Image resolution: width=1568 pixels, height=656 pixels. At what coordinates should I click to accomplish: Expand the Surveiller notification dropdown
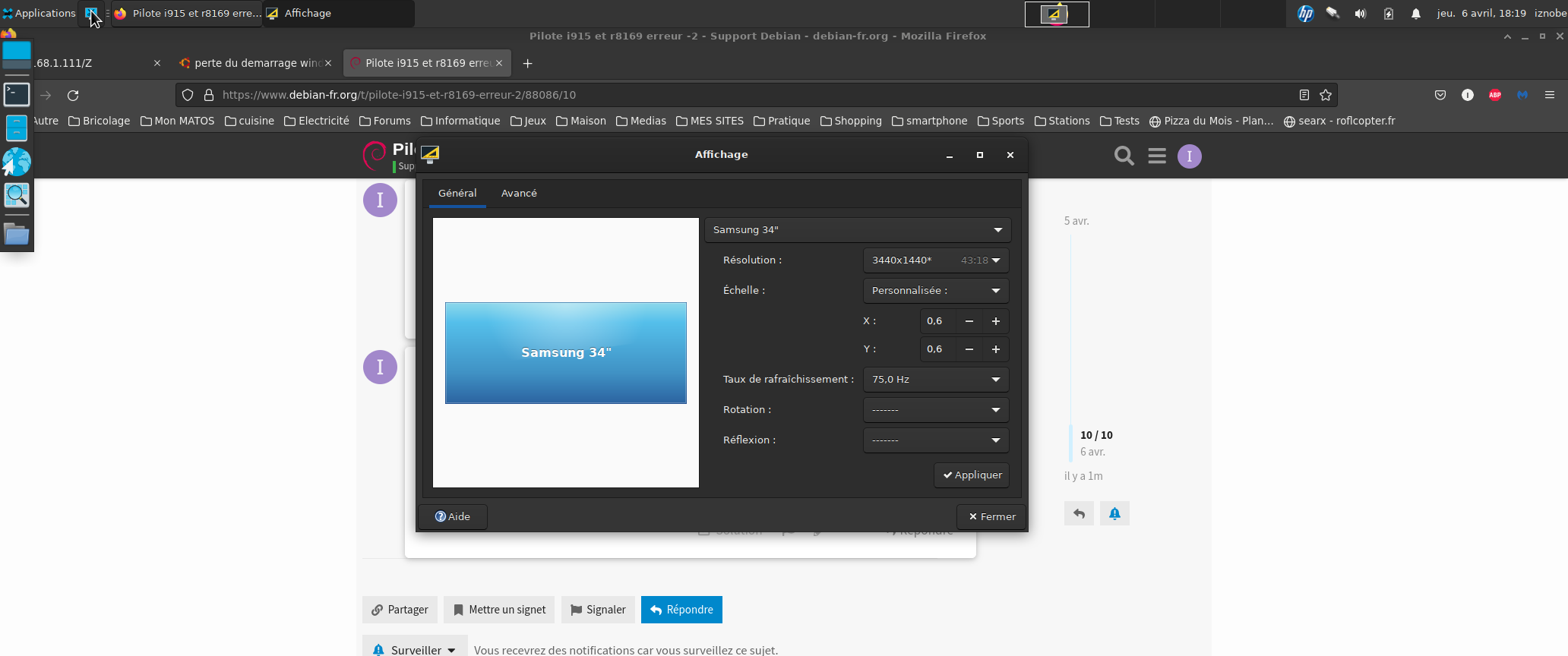tap(415, 649)
